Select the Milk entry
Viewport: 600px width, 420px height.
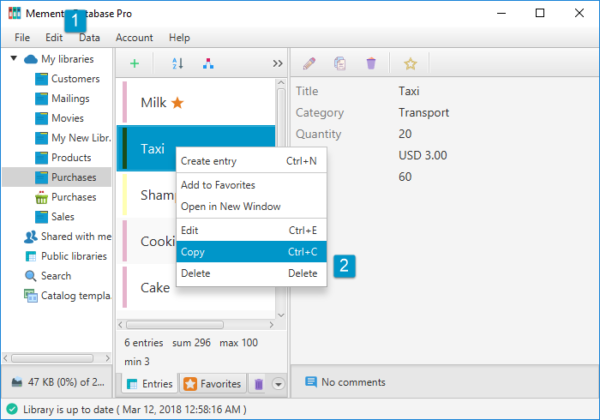(x=196, y=103)
